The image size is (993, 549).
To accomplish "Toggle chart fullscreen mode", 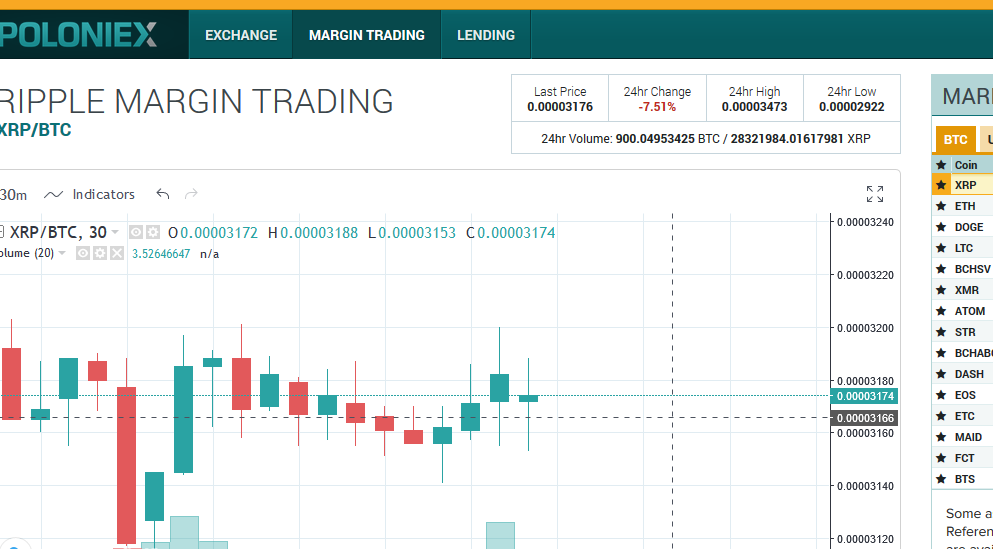I will 875,194.
